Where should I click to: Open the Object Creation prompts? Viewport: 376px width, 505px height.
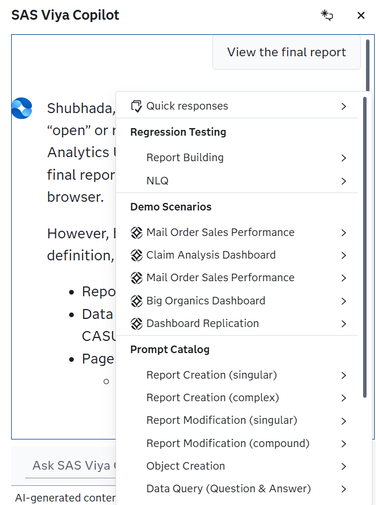point(237,466)
